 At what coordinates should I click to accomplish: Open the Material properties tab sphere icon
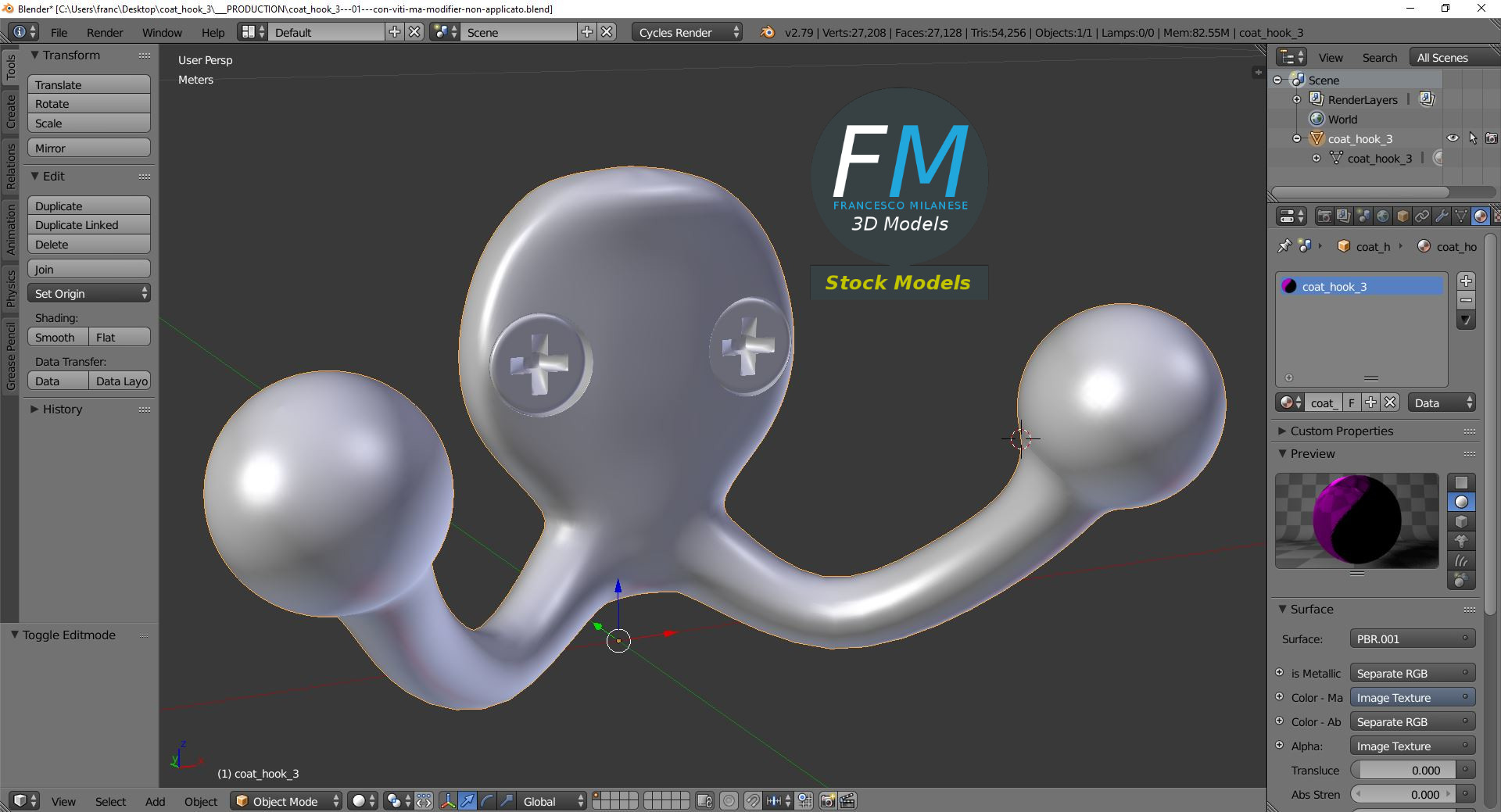(x=1481, y=216)
